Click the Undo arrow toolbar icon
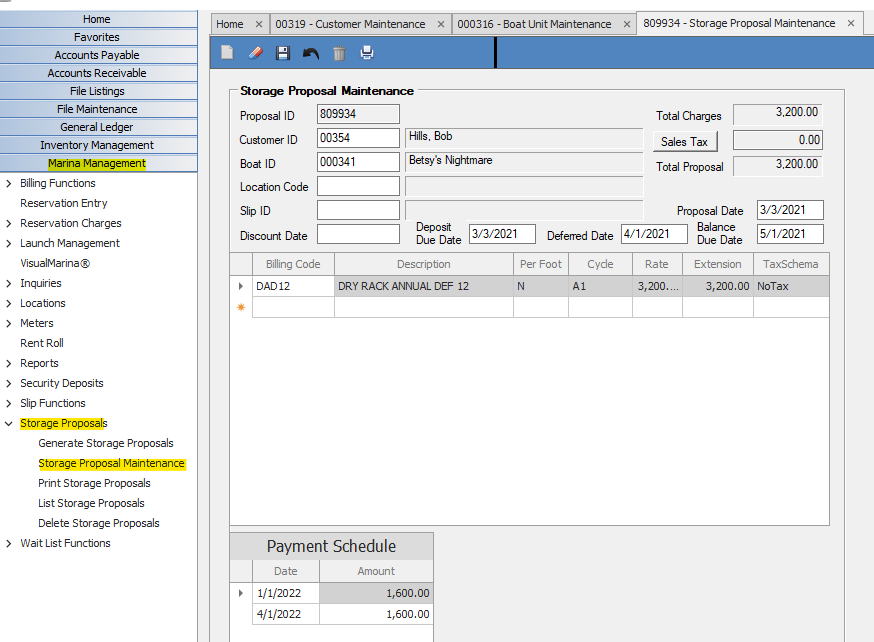Viewport: 874px width, 642px height. 311,53
